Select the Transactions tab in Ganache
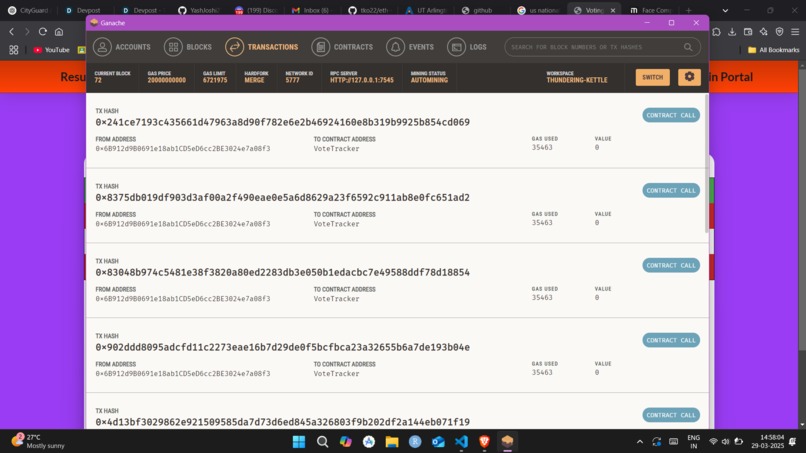 pyautogui.click(x=262, y=47)
